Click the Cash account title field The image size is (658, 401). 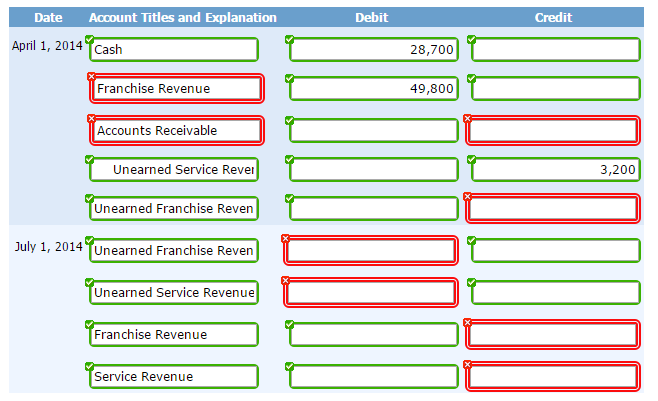pyautogui.click(x=174, y=49)
